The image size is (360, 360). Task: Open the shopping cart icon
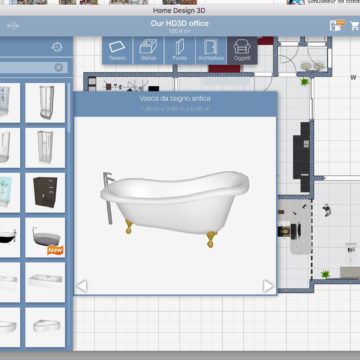tap(355, 26)
